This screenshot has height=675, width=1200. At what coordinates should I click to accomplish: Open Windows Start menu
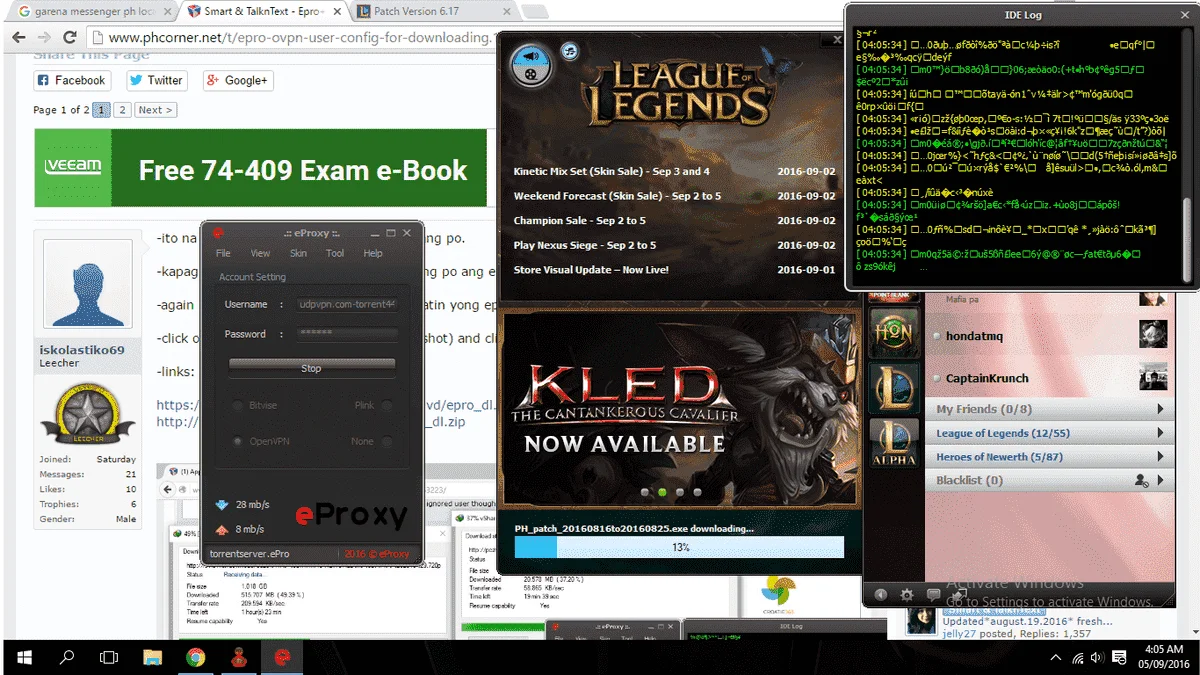pyautogui.click(x=24, y=658)
